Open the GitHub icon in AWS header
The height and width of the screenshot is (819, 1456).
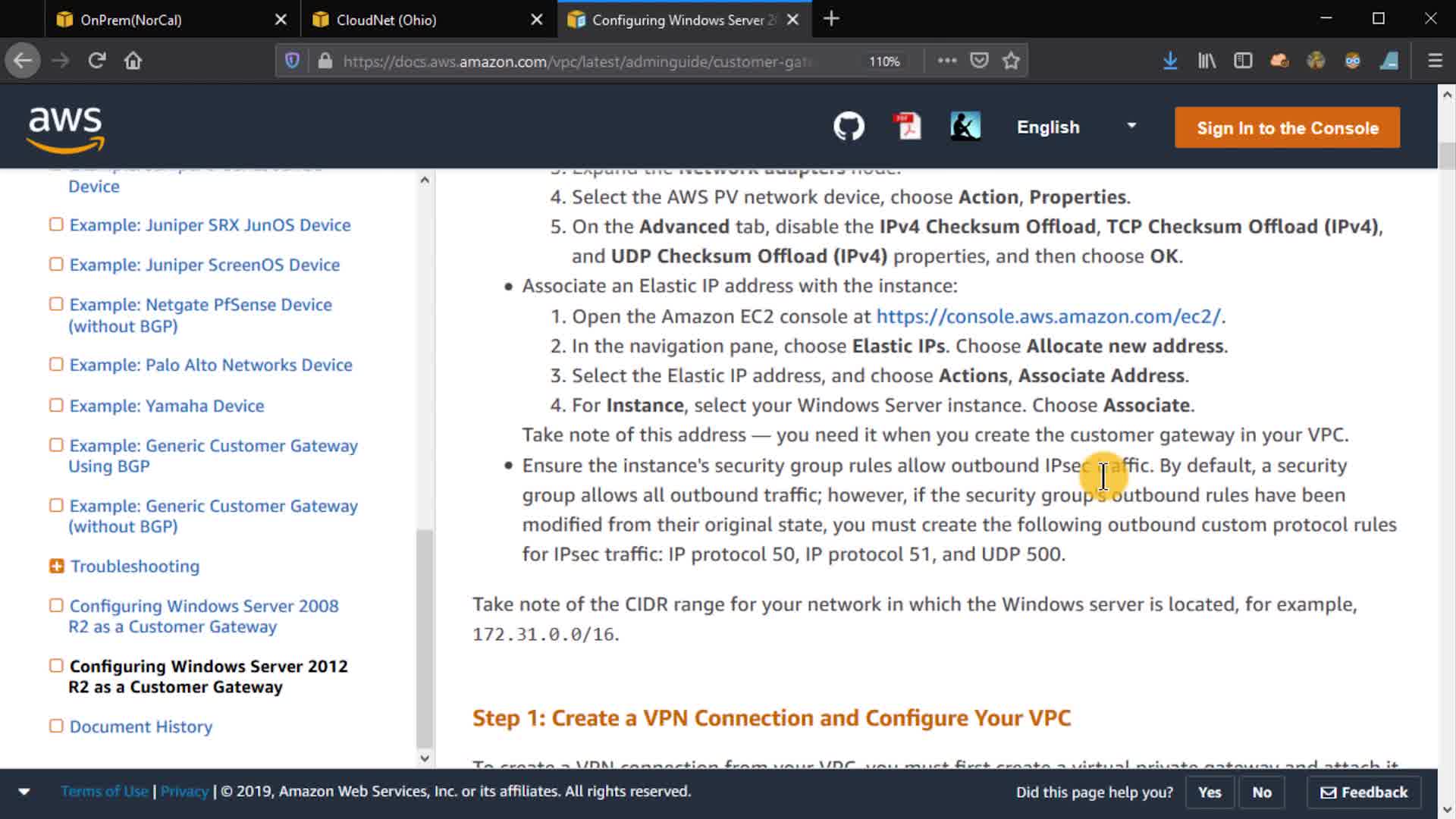point(849,127)
